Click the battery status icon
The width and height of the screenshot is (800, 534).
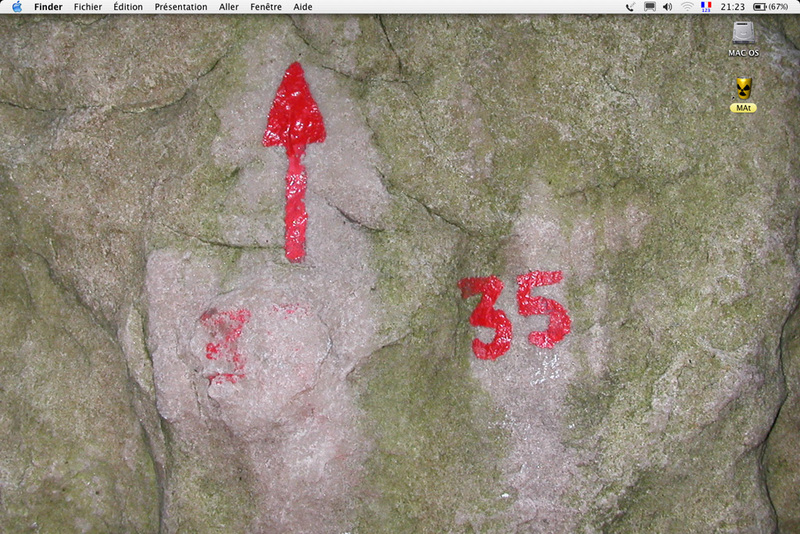[760, 7]
